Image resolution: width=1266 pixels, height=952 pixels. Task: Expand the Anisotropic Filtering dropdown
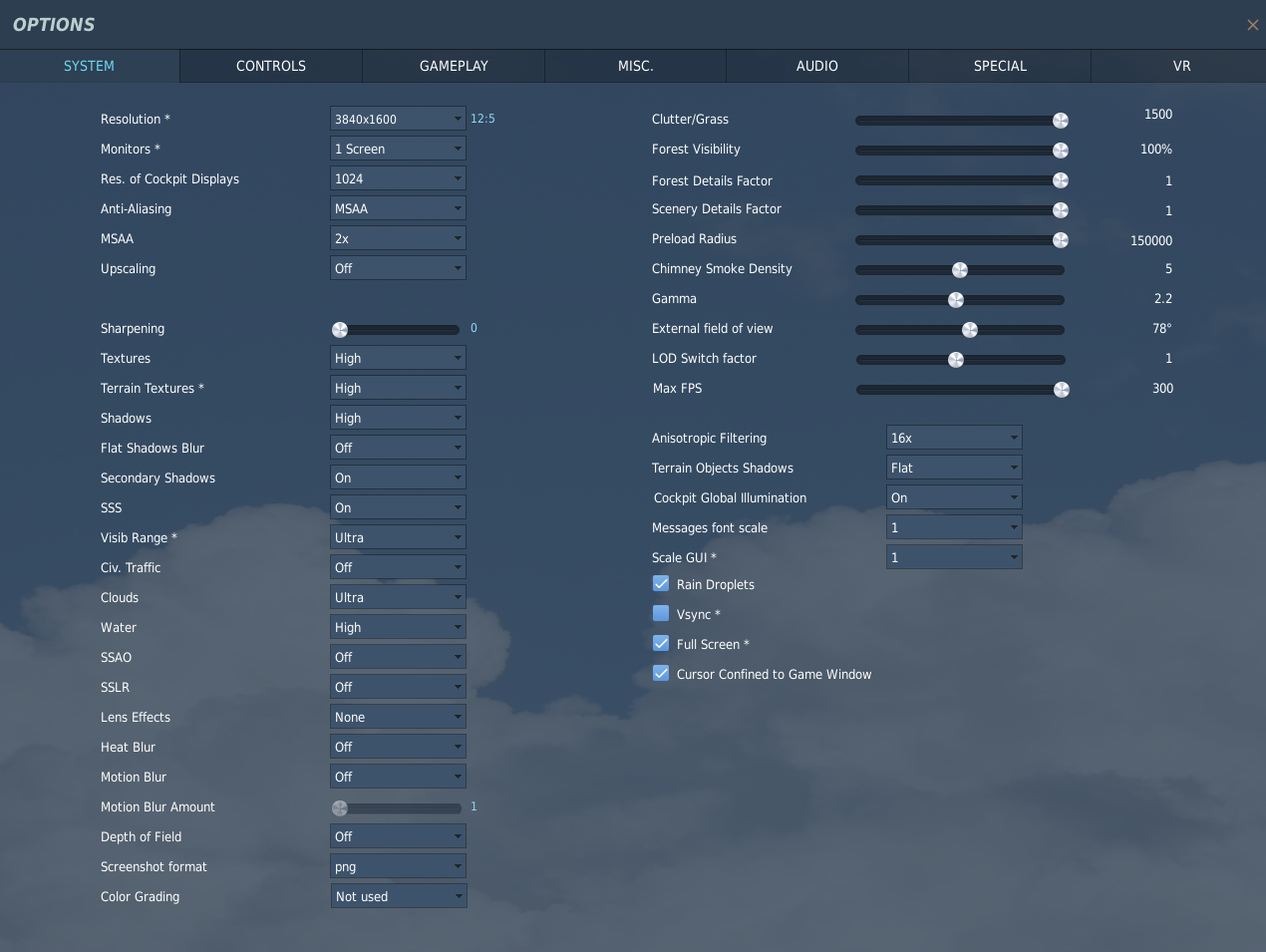point(954,438)
